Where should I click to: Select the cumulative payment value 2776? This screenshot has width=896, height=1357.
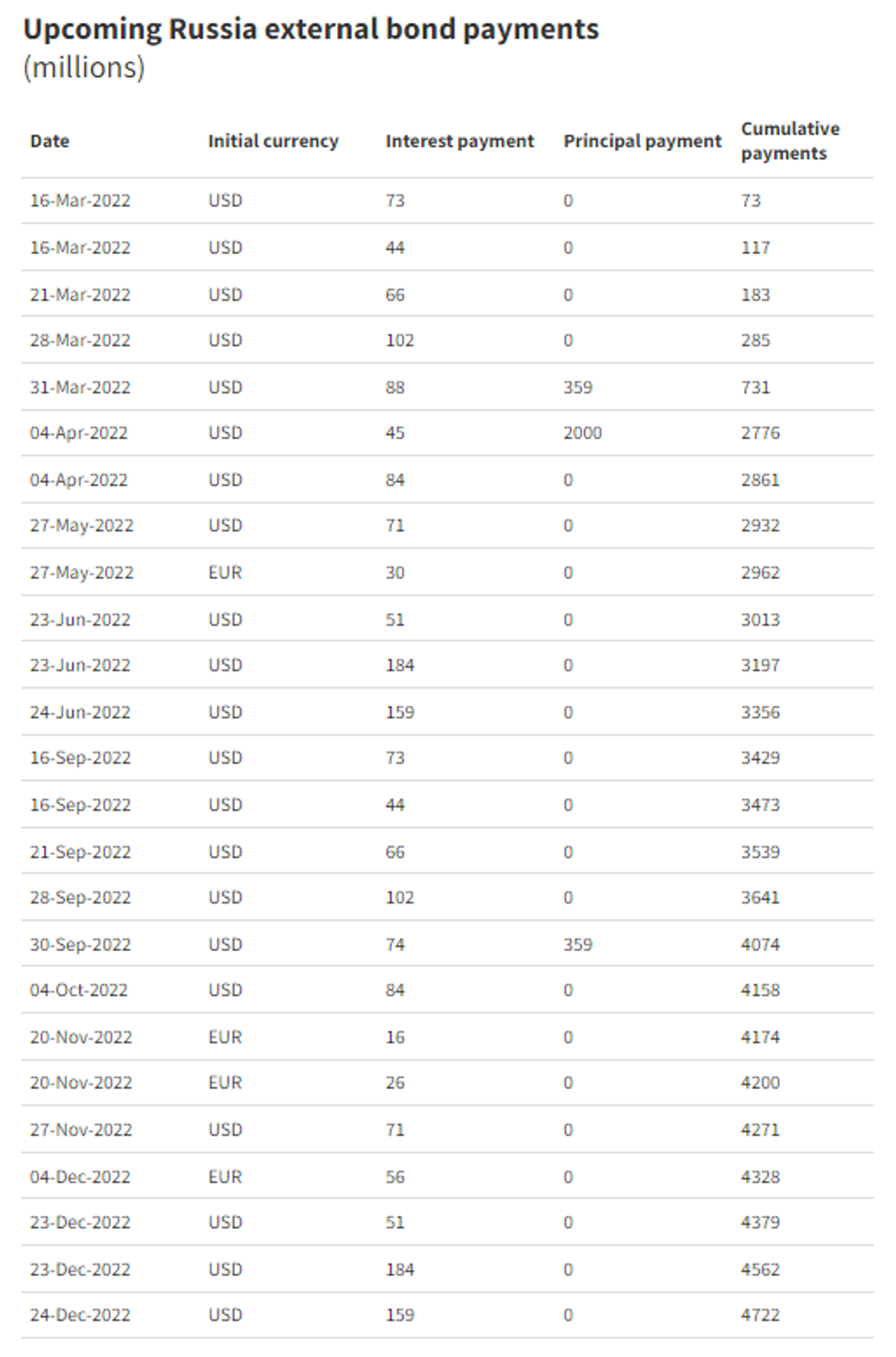[760, 433]
